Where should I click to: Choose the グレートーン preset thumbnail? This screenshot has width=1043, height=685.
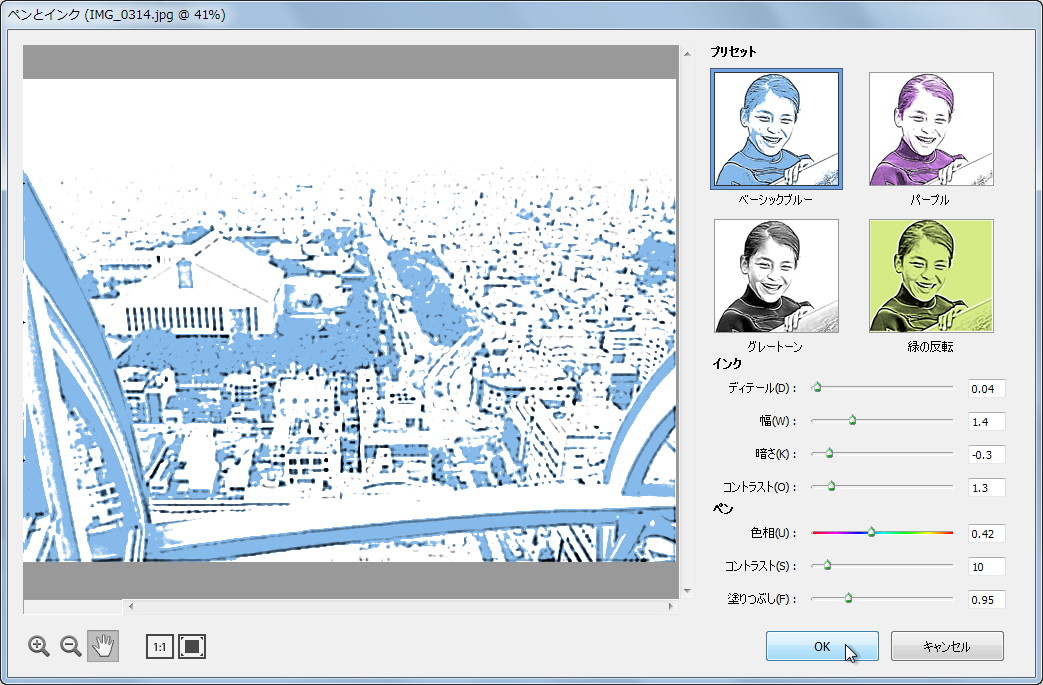click(776, 276)
